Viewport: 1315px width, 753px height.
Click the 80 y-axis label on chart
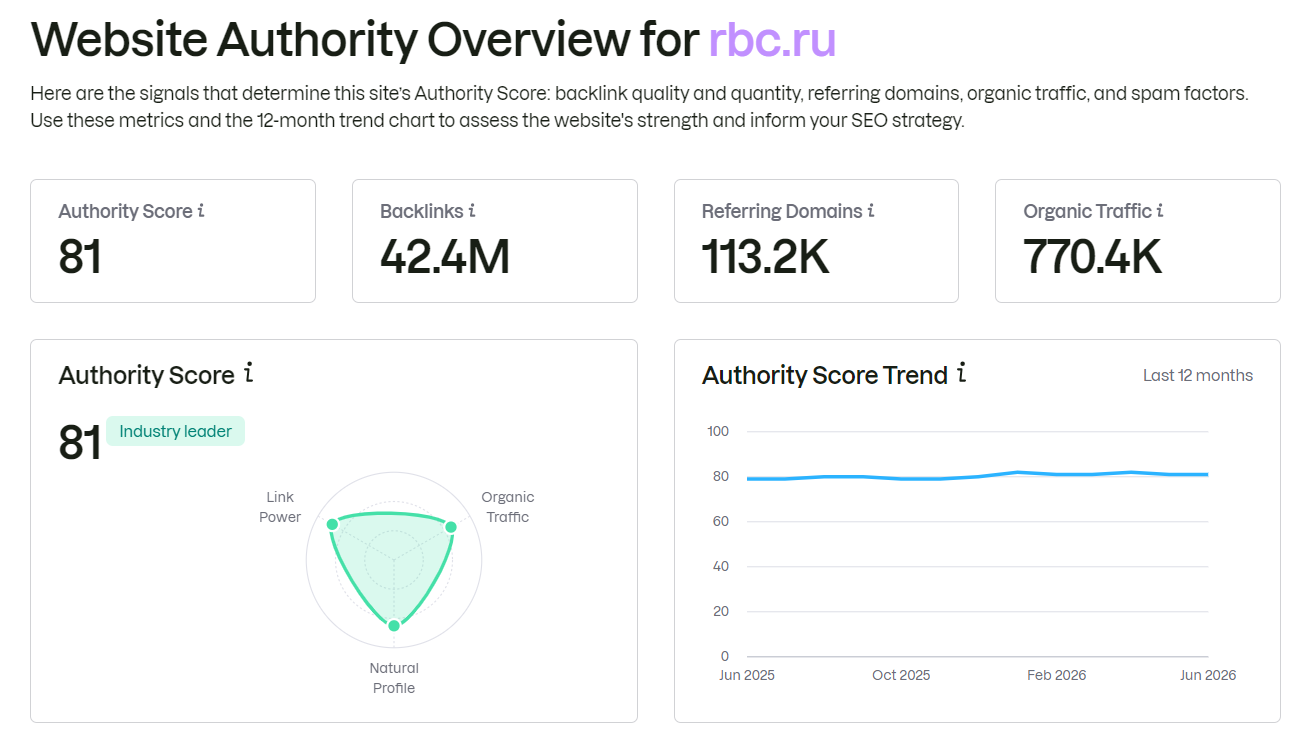pyautogui.click(x=720, y=476)
